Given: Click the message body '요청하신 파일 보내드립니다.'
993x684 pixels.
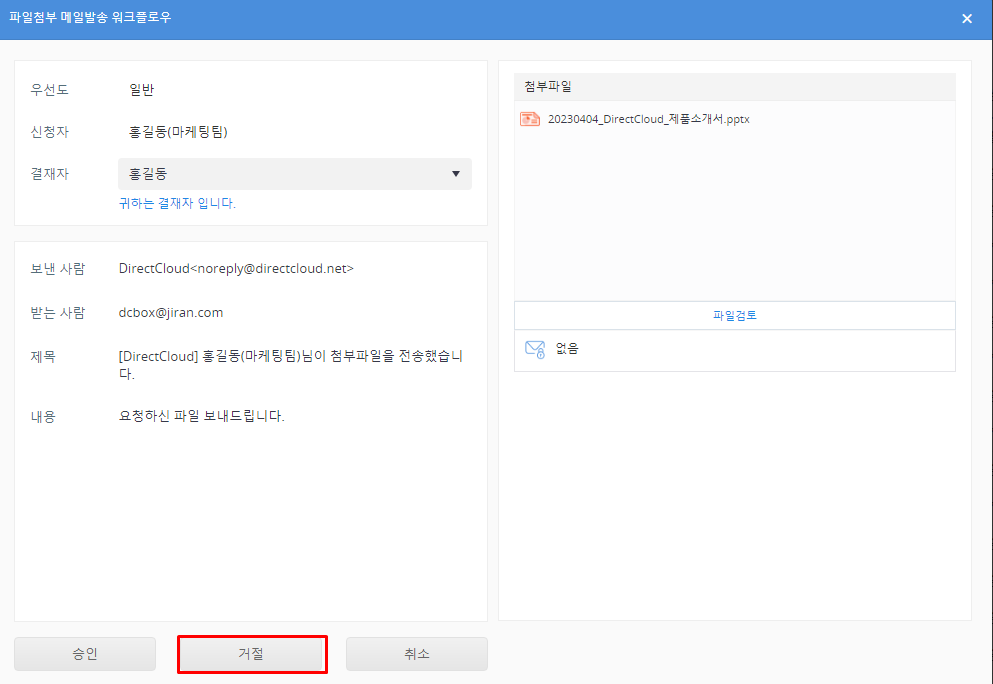Looking at the screenshot, I should (x=201, y=416).
